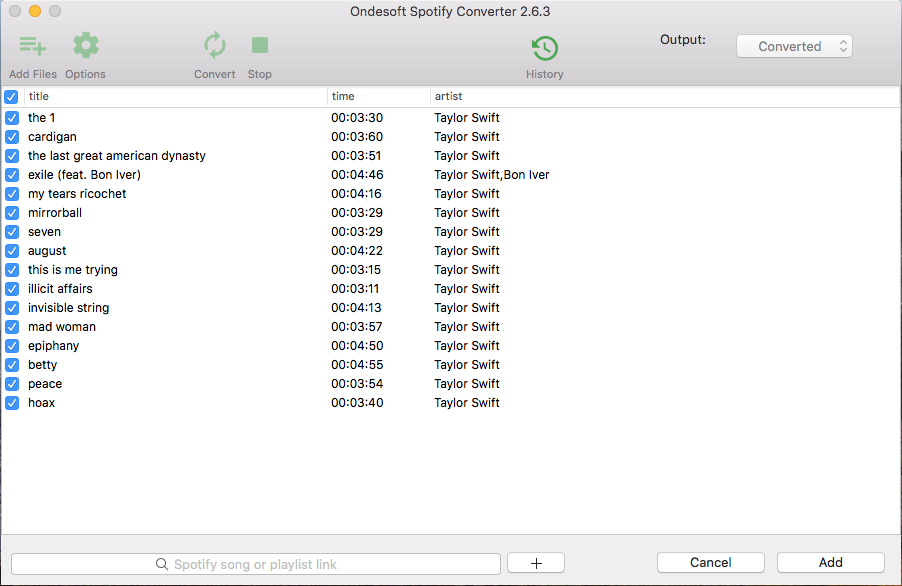Image resolution: width=902 pixels, height=586 pixels.
Task: Toggle the mad woman checkbox
Action: pyautogui.click(x=12, y=327)
